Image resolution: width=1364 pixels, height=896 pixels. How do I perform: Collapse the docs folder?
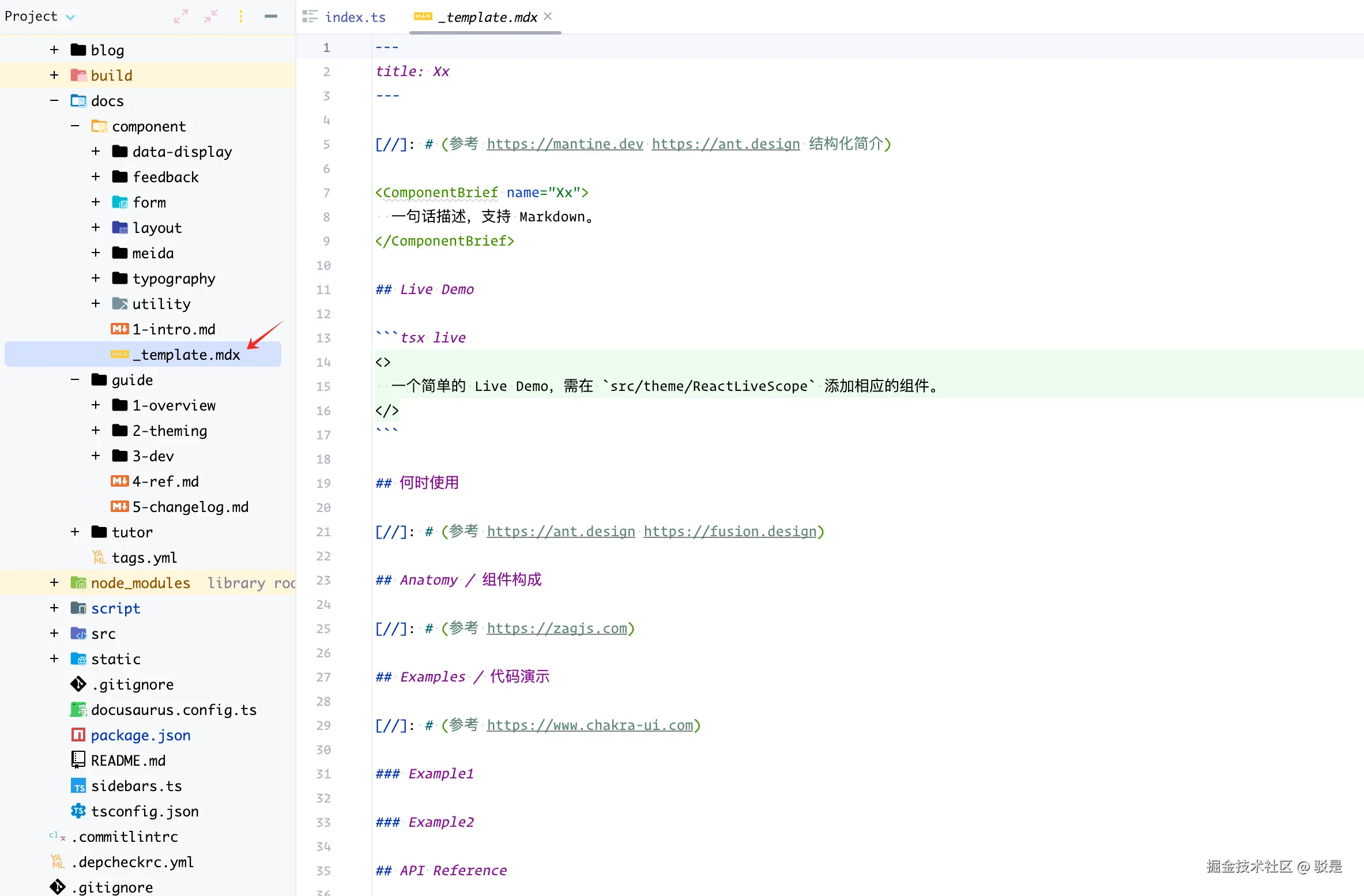click(54, 101)
